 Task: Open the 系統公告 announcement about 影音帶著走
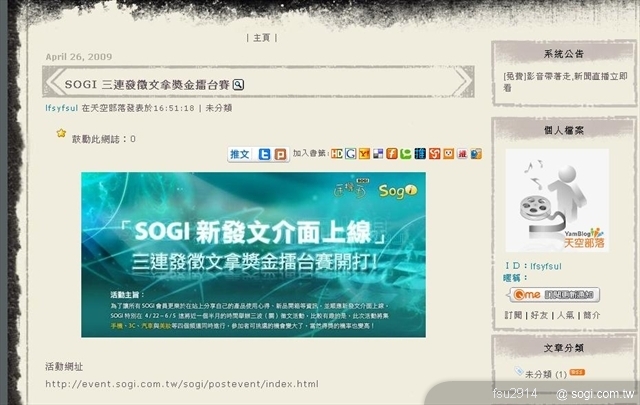pos(565,82)
